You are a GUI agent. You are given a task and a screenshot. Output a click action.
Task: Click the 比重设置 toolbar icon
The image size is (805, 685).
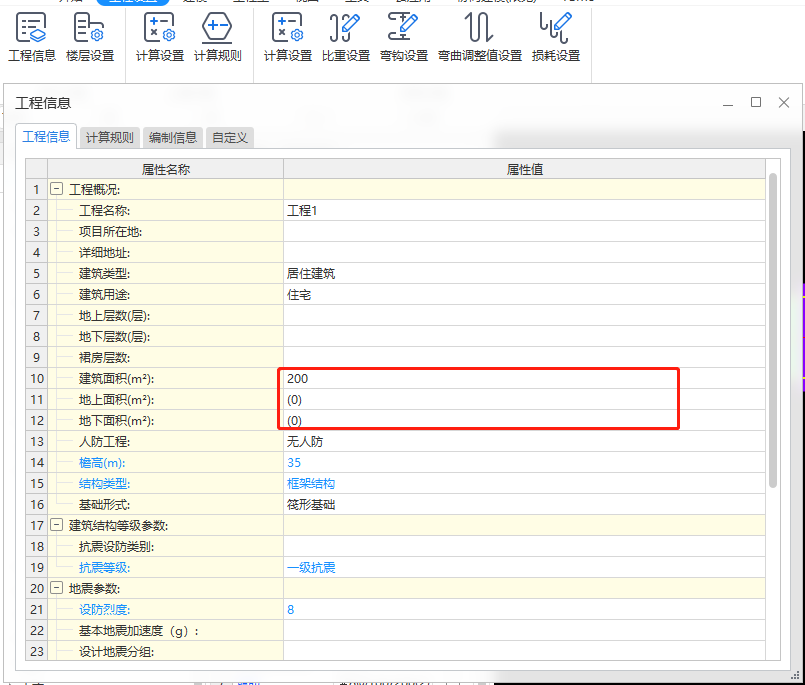coord(346,38)
